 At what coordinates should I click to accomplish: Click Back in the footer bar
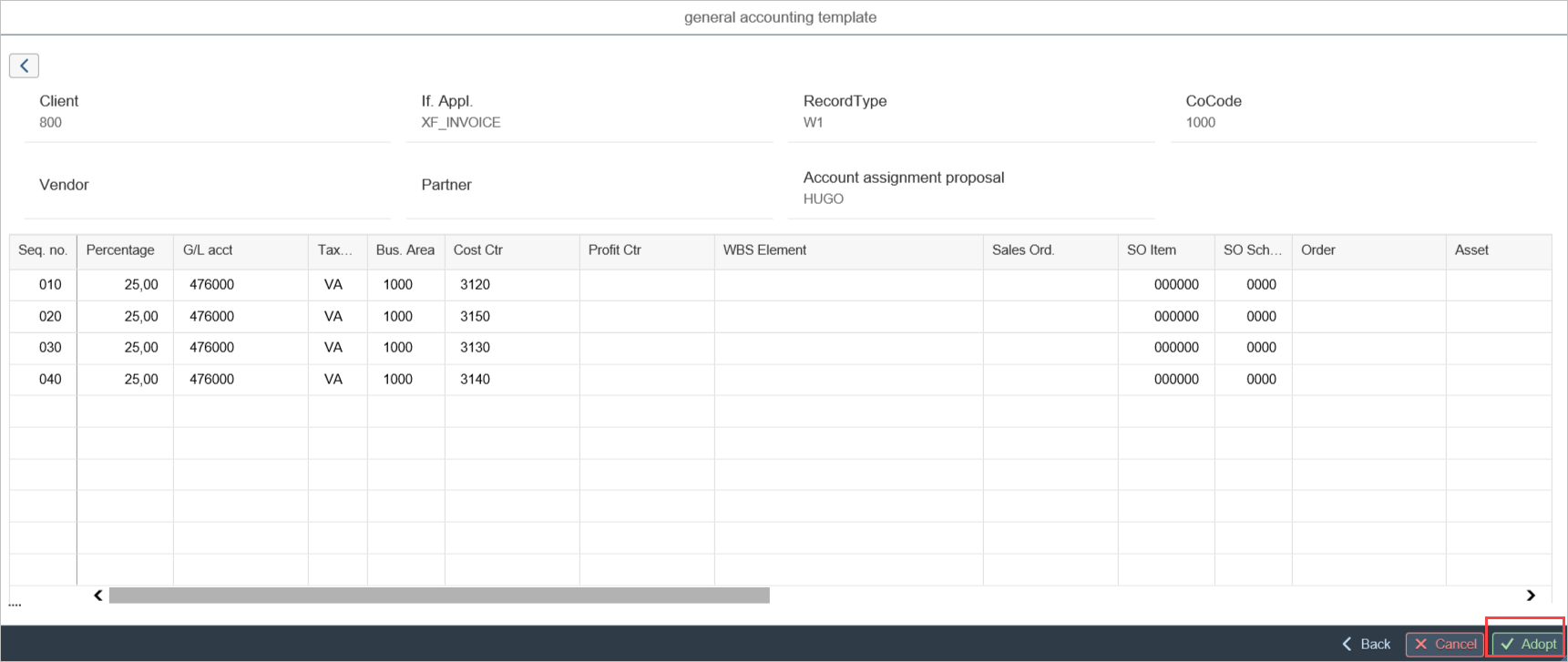coord(1366,644)
